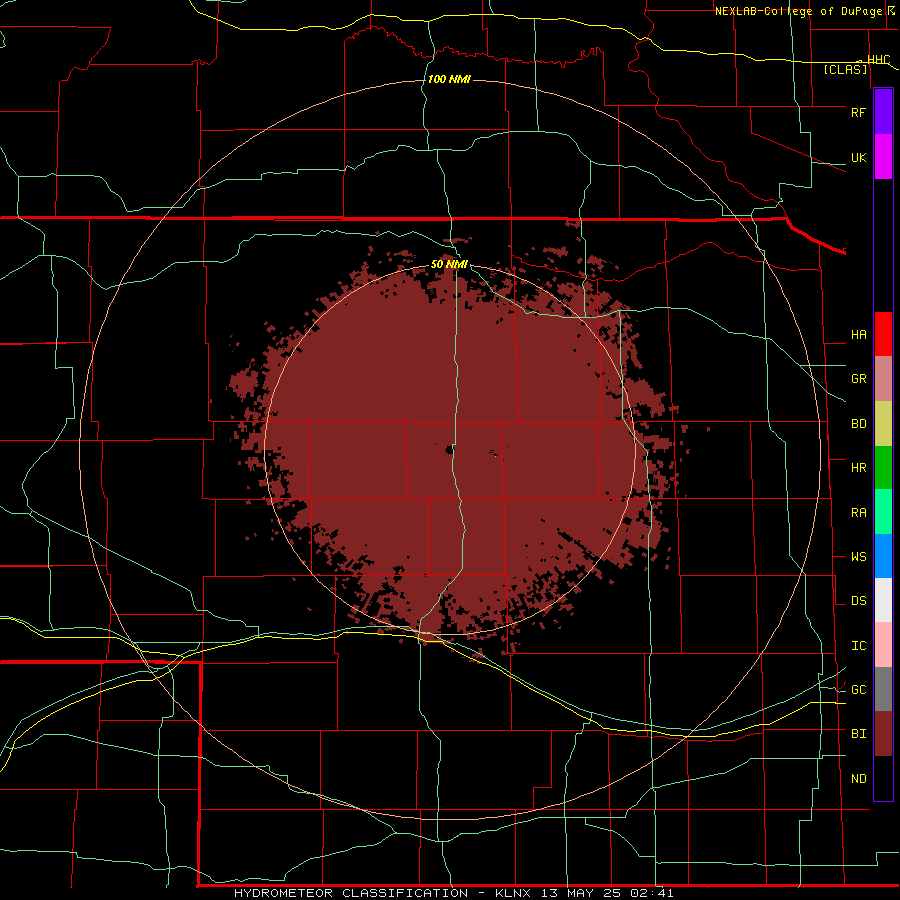This screenshot has height=900, width=900.
Task: Click the 'RA' legend label
Action: click(858, 513)
